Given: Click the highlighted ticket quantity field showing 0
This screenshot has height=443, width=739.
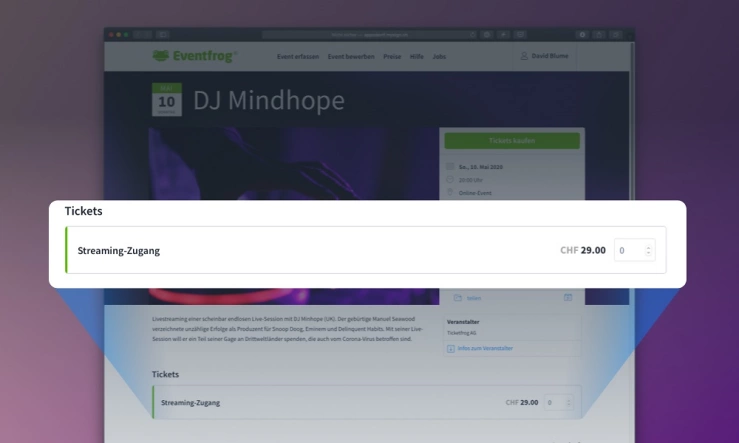Looking at the screenshot, I should click(634, 250).
